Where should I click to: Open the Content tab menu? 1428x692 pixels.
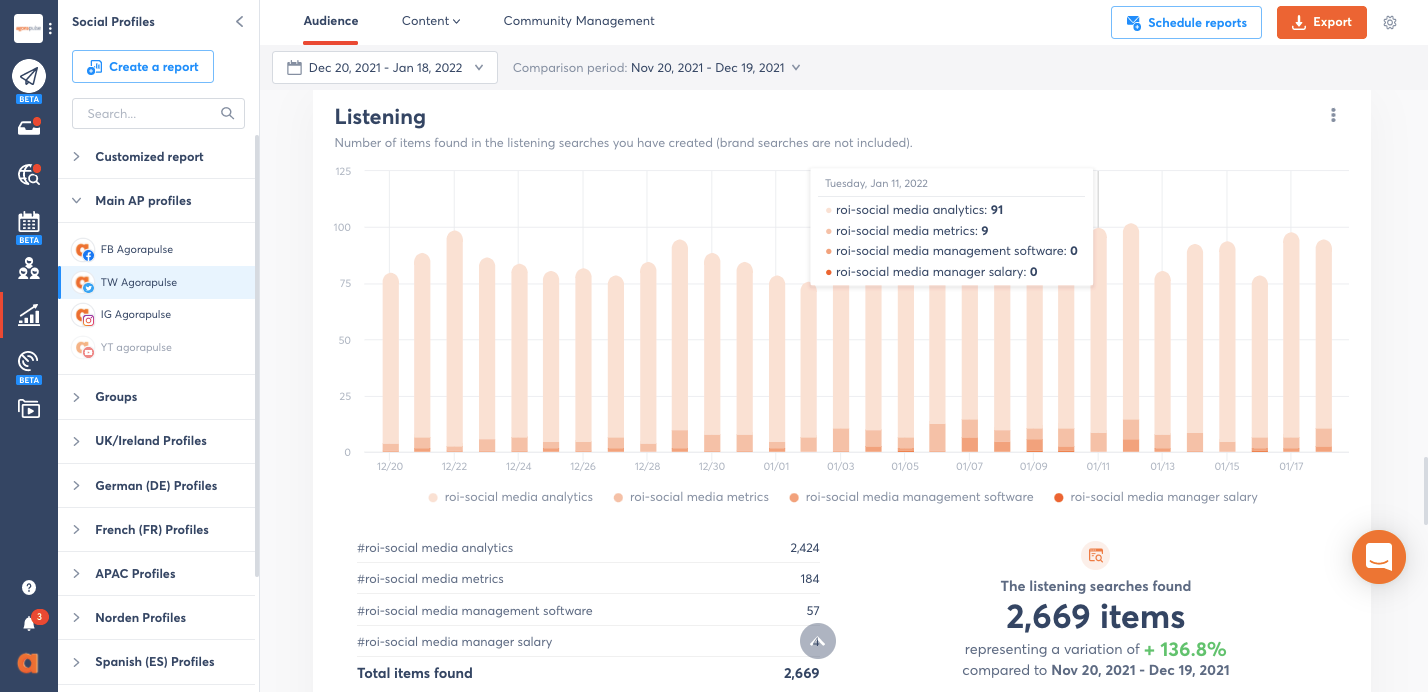[x=431, y=21]
